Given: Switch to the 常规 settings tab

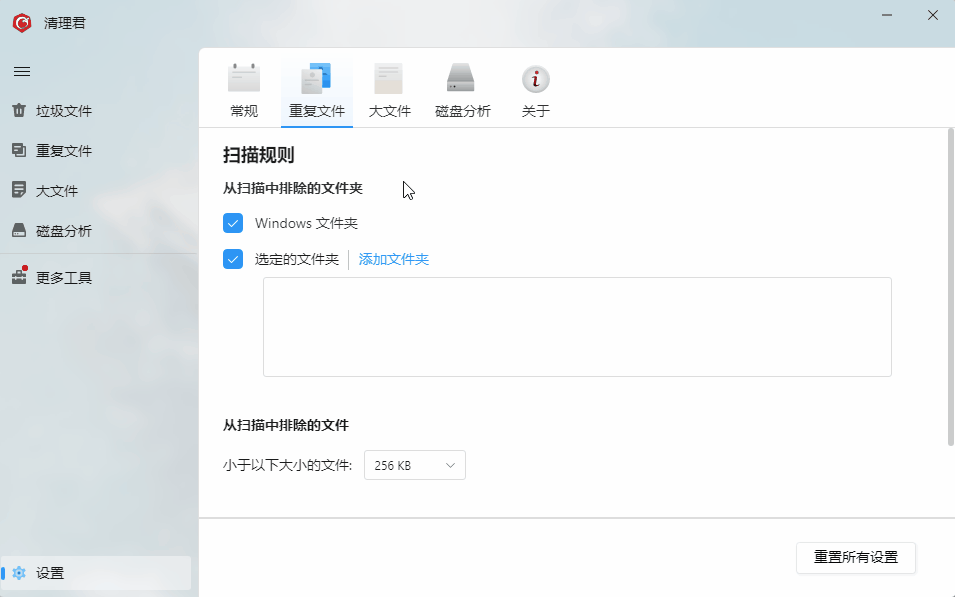Looking at the screenshot, I should pyautogui.click(x=244, y=91).
